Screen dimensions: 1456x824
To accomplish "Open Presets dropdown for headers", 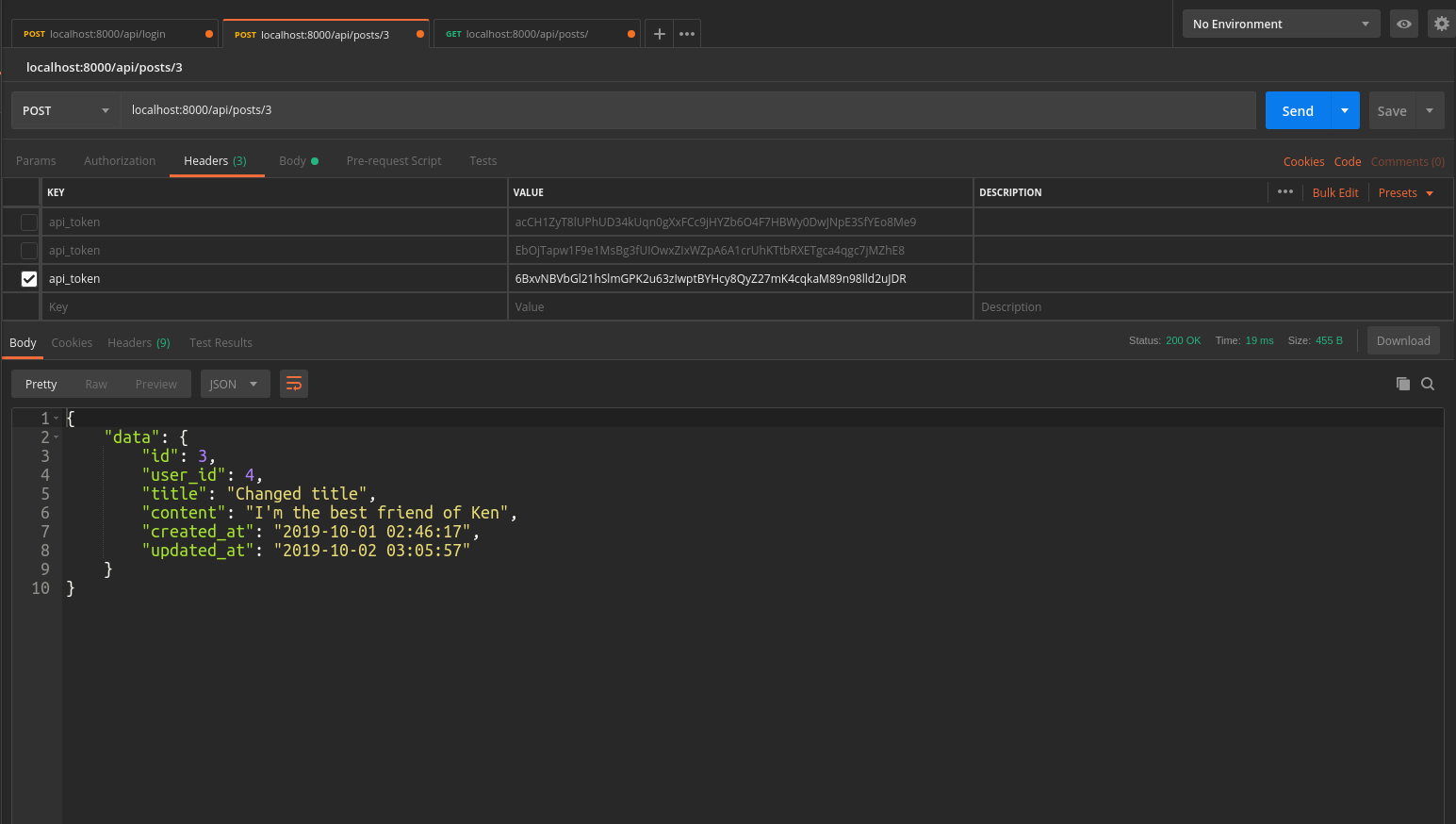I will pyautogui.click(x=1406, y=192).
